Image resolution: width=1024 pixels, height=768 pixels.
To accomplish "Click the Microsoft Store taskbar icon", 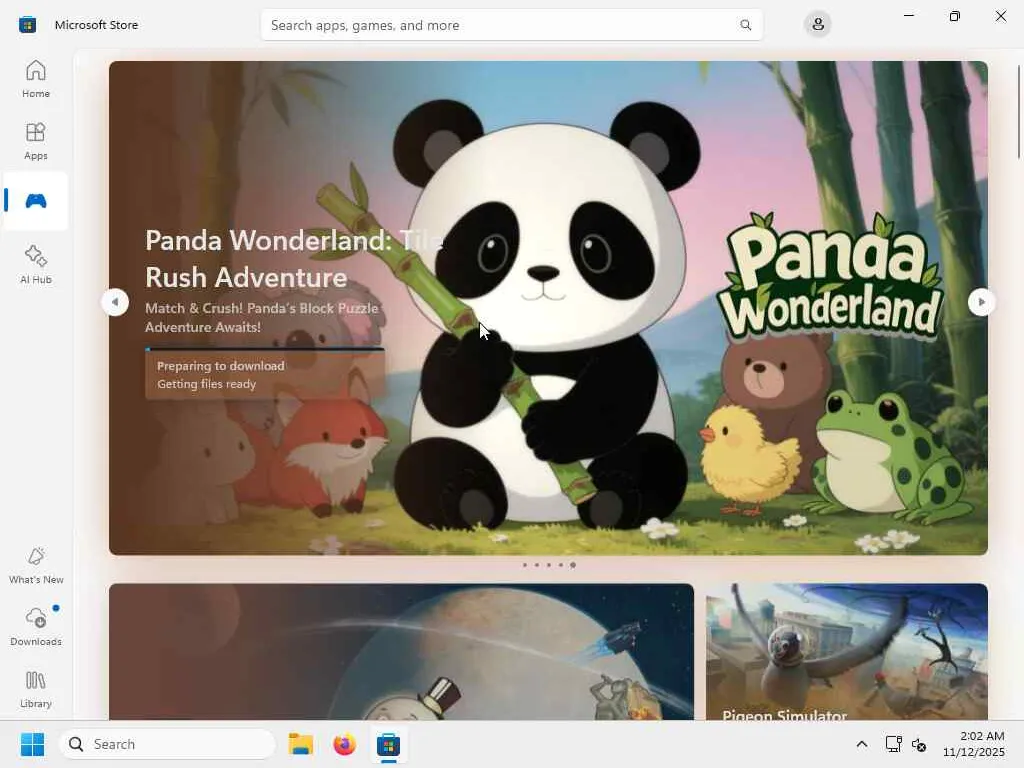I will [388, 744].
